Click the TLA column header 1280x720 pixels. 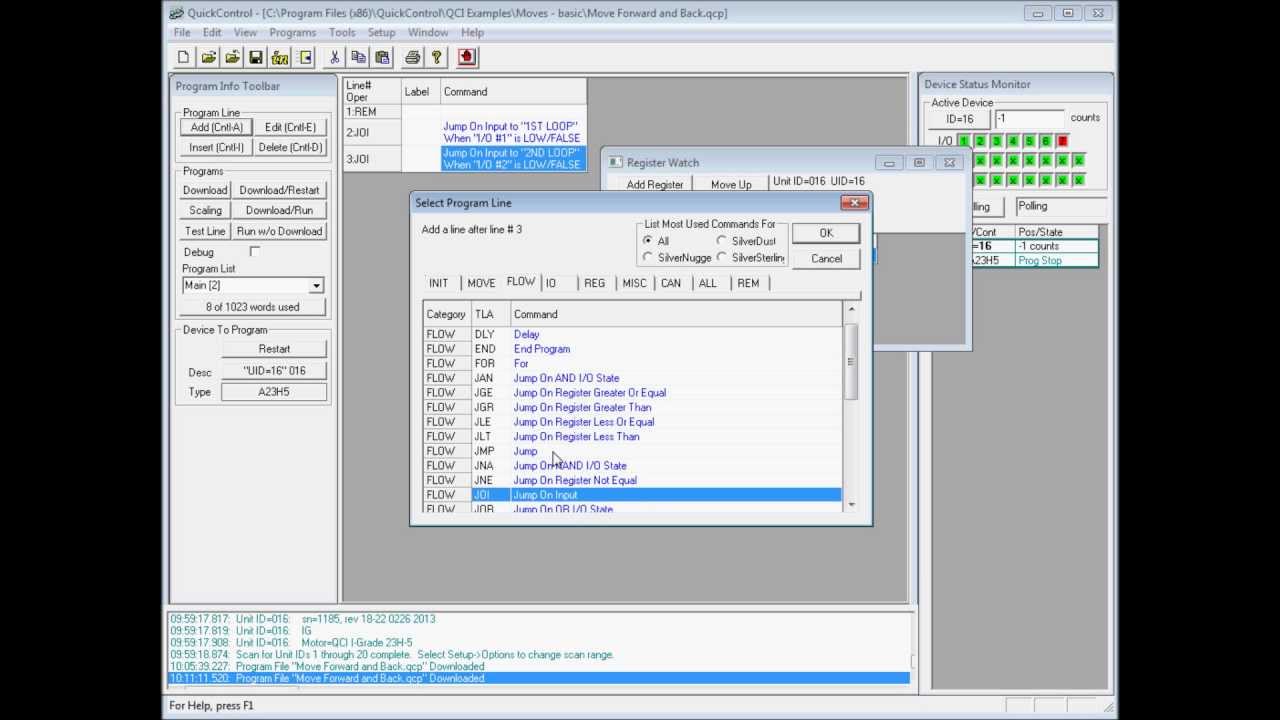click(490, 314)
